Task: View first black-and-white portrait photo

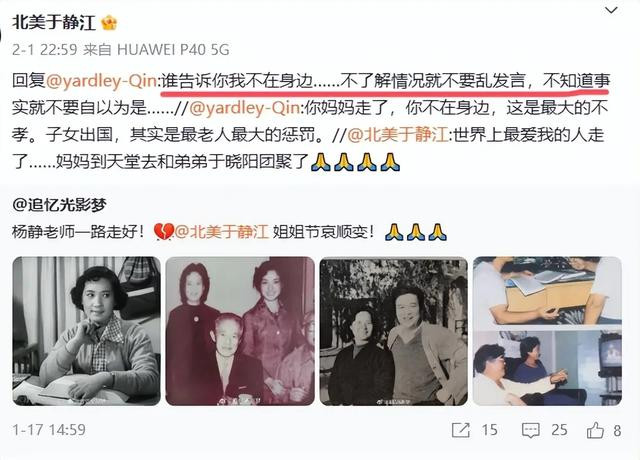Action: point(87,331)
